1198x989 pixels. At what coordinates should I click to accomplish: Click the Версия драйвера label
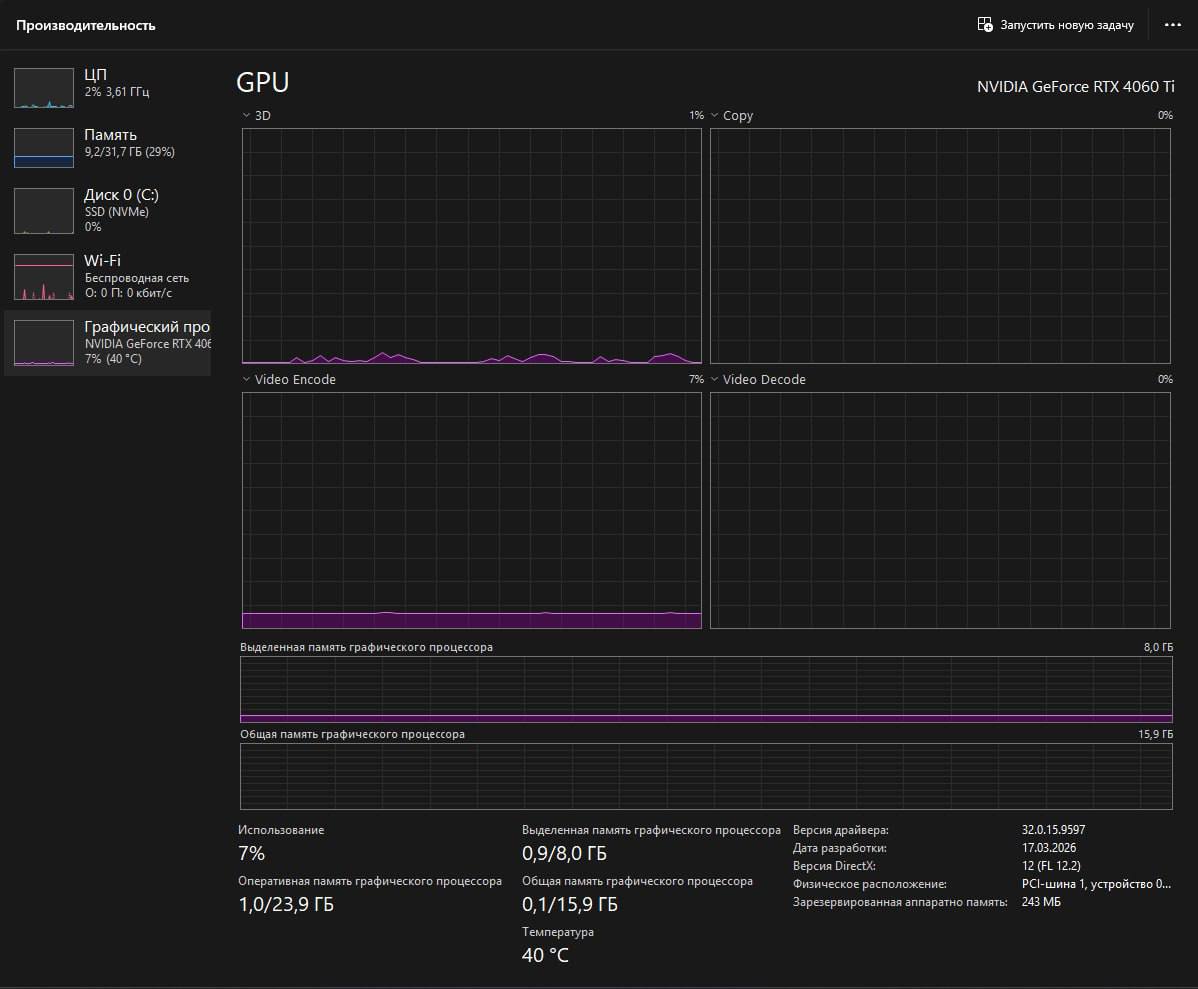pyautogui.click(x=840, y=830)
